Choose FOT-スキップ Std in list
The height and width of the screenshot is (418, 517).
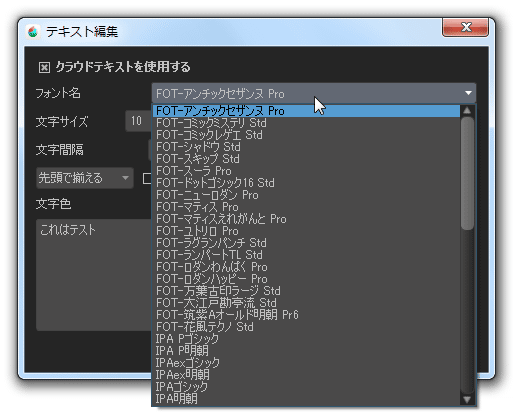click(x=306, y=159)
